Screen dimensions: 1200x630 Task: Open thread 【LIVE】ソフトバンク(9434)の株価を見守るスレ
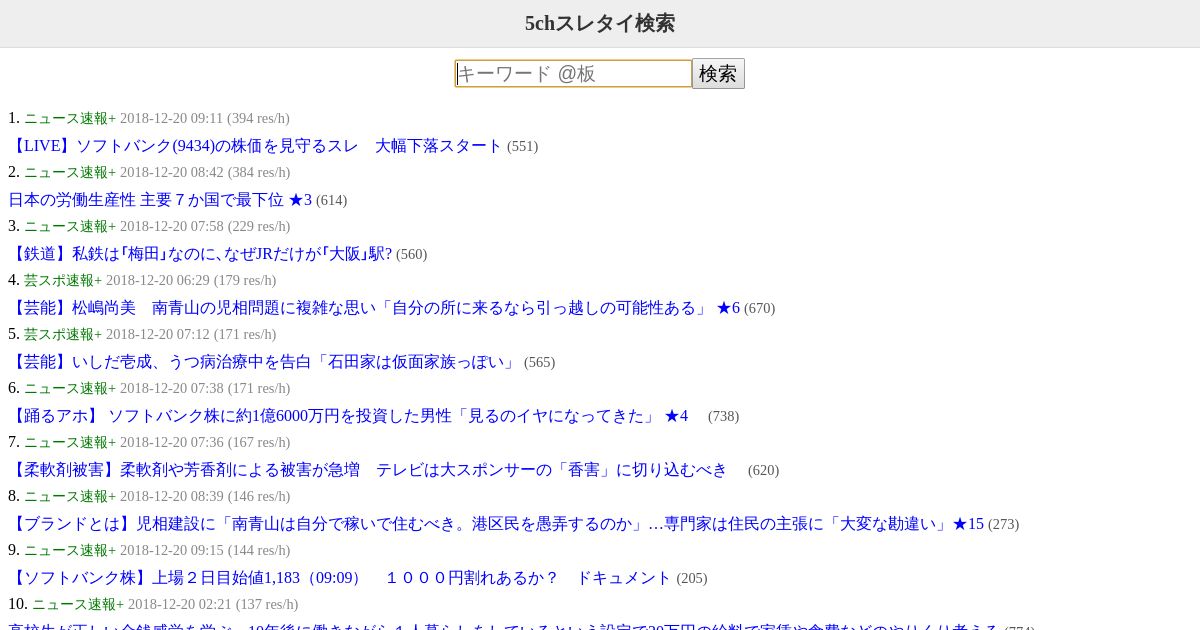tap(255, 146)
